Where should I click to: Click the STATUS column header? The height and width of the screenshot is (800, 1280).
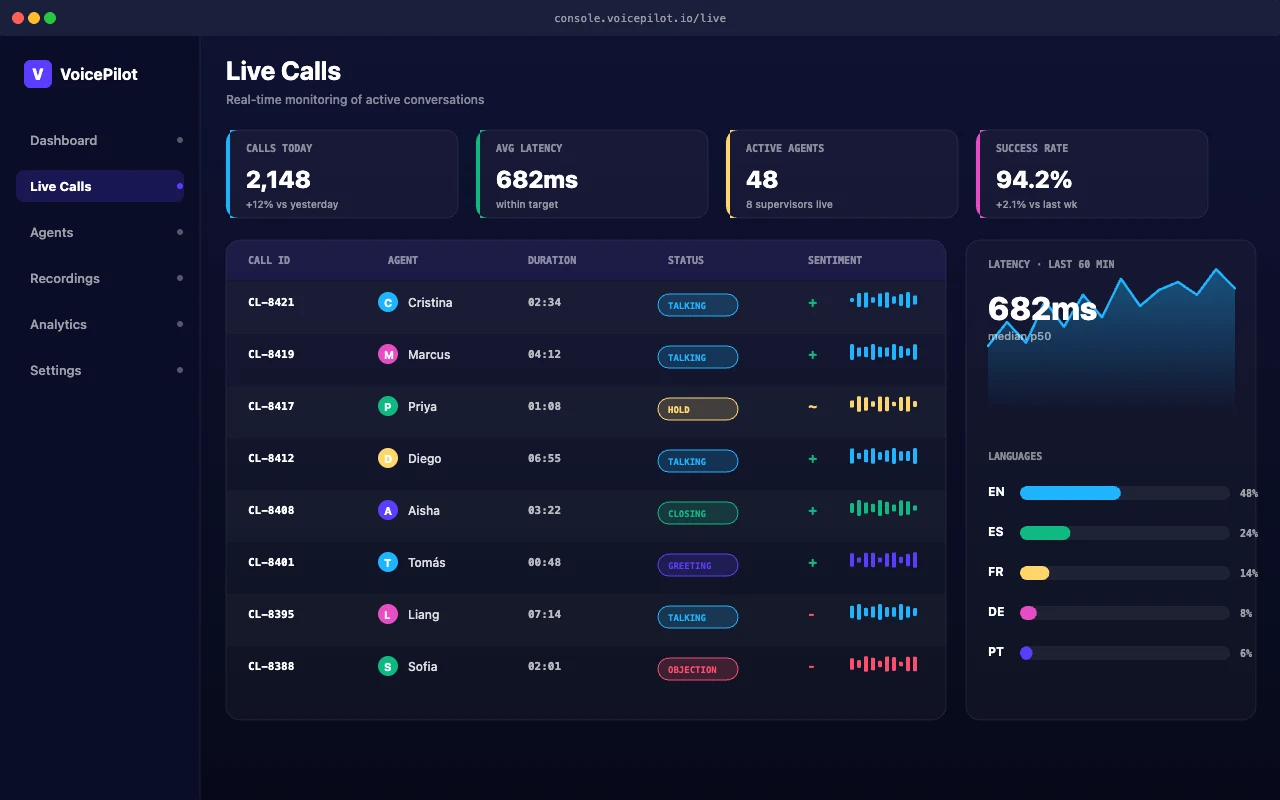(x=686, y=260)
